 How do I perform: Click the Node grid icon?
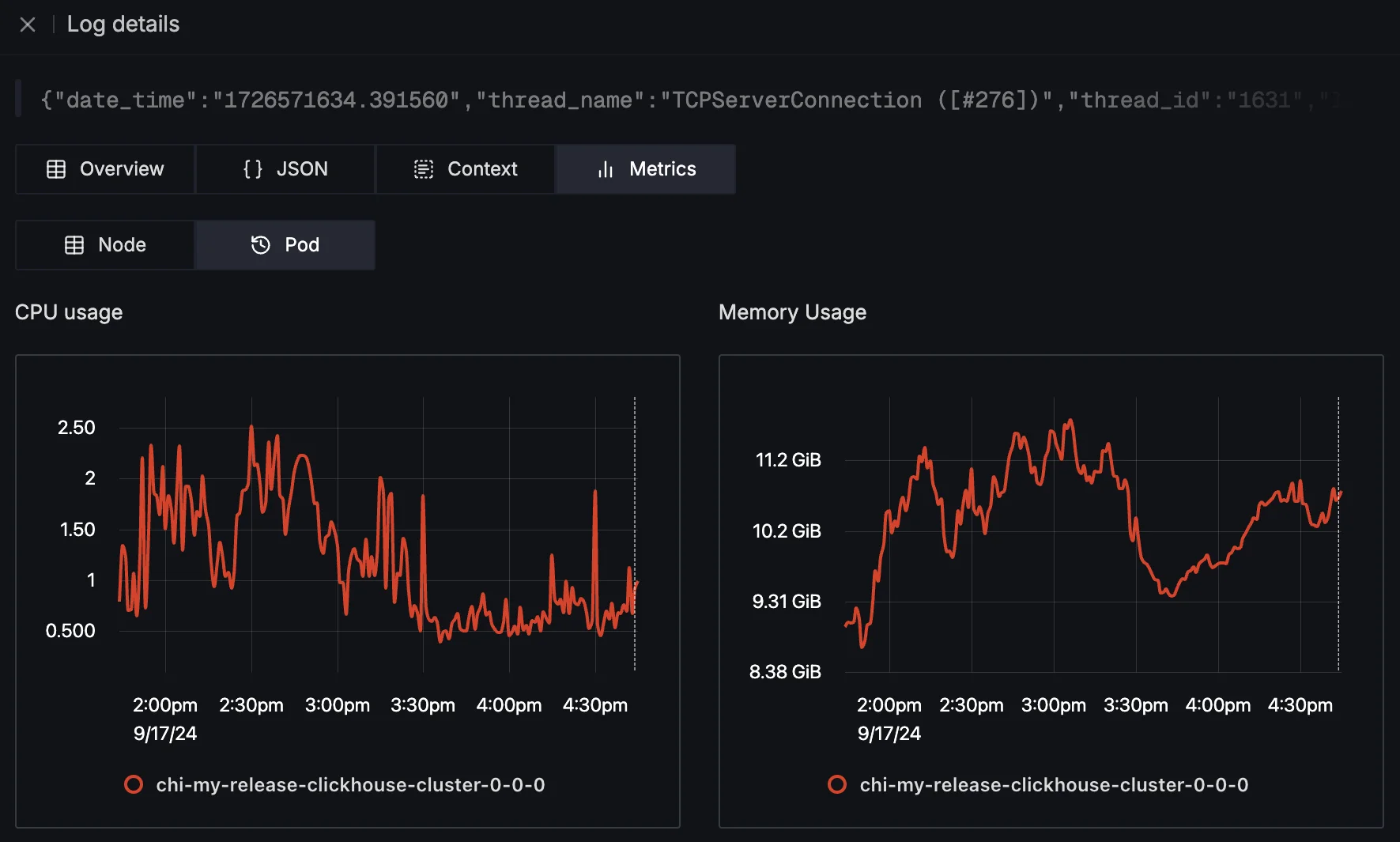74,245
